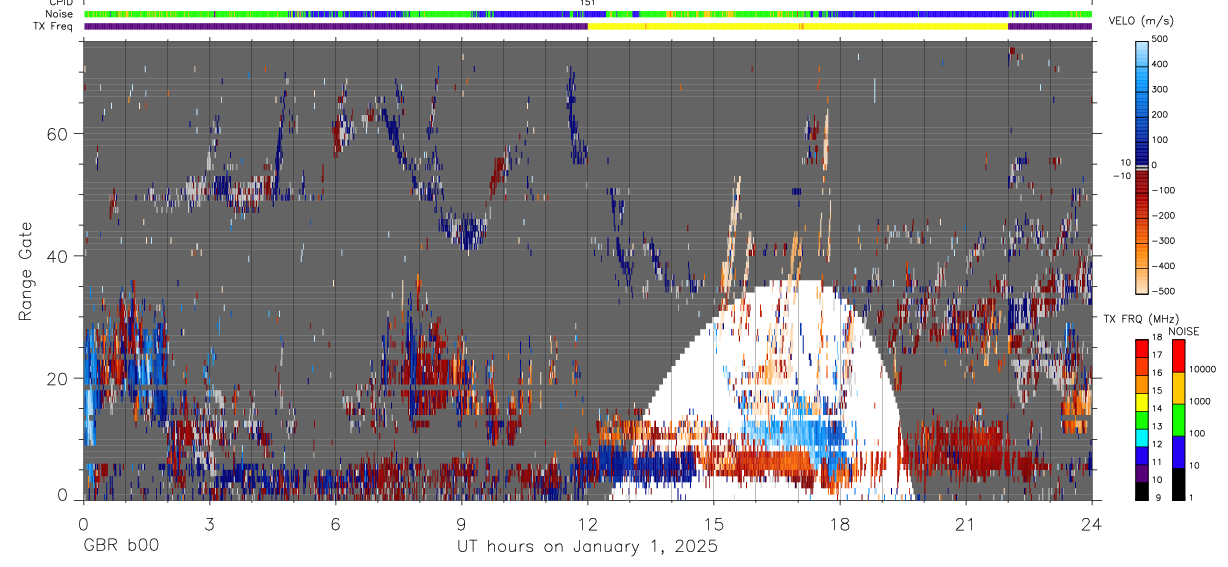Click the '21' tick on the UT hours axis
Screen dimensions: 1228x567
tap(966, 524)
